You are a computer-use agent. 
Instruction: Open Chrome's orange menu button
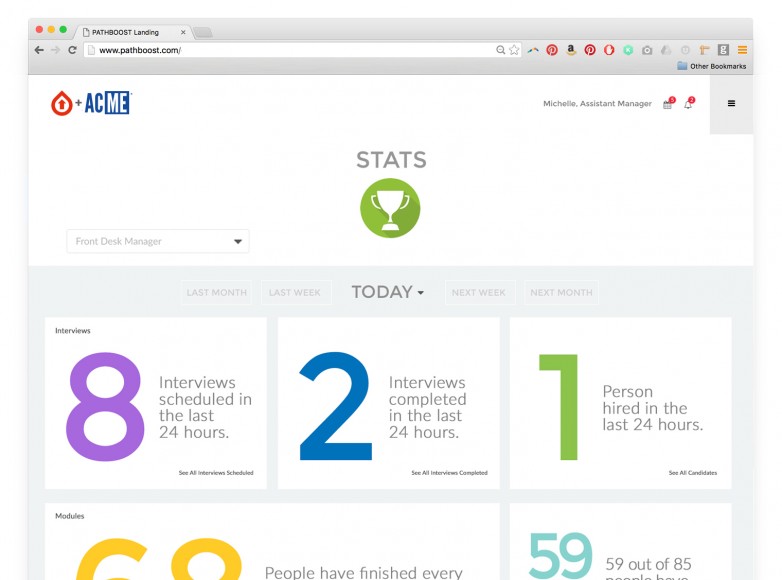(x=742, y=50)
